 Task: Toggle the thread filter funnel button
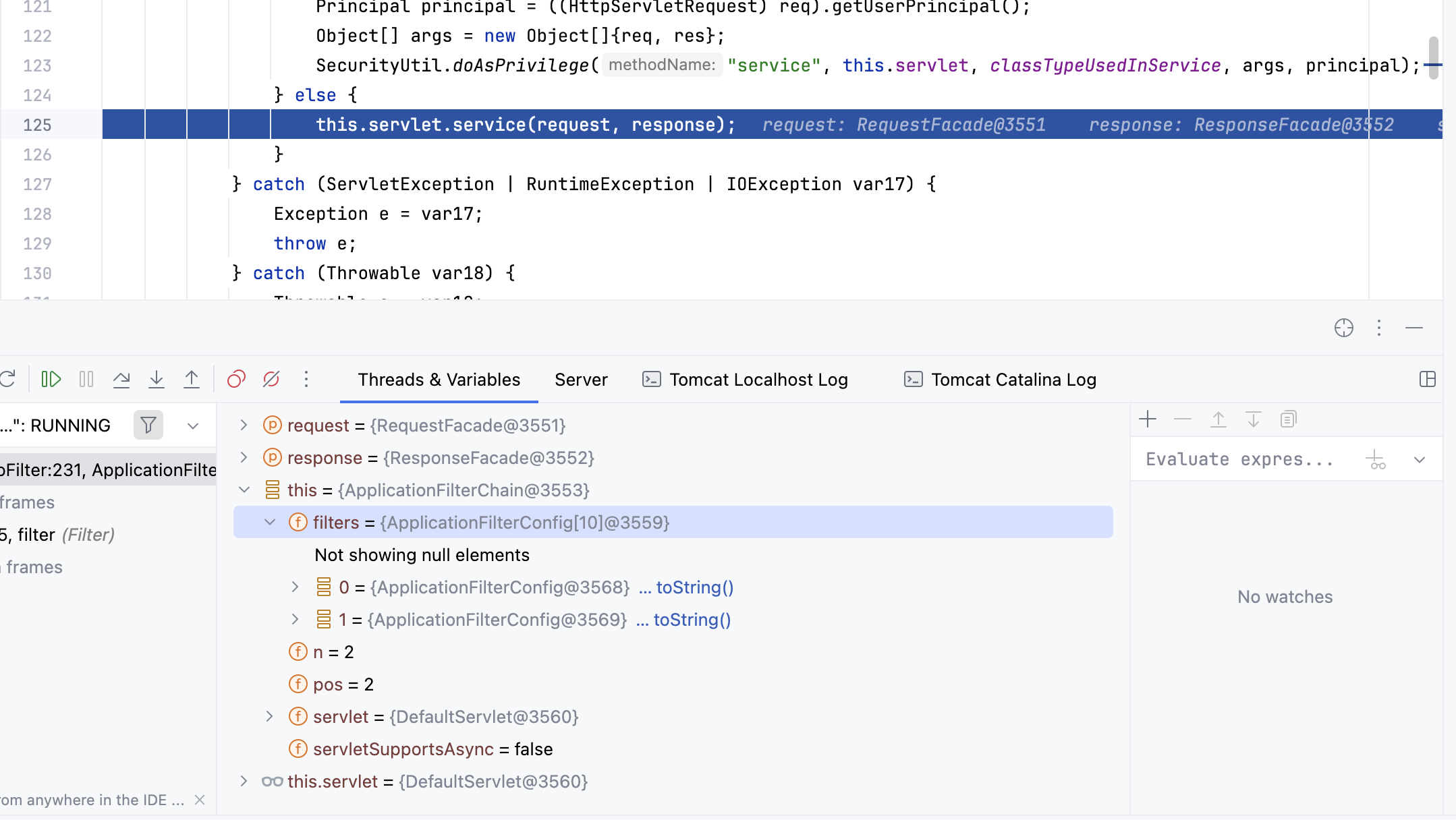148,426
